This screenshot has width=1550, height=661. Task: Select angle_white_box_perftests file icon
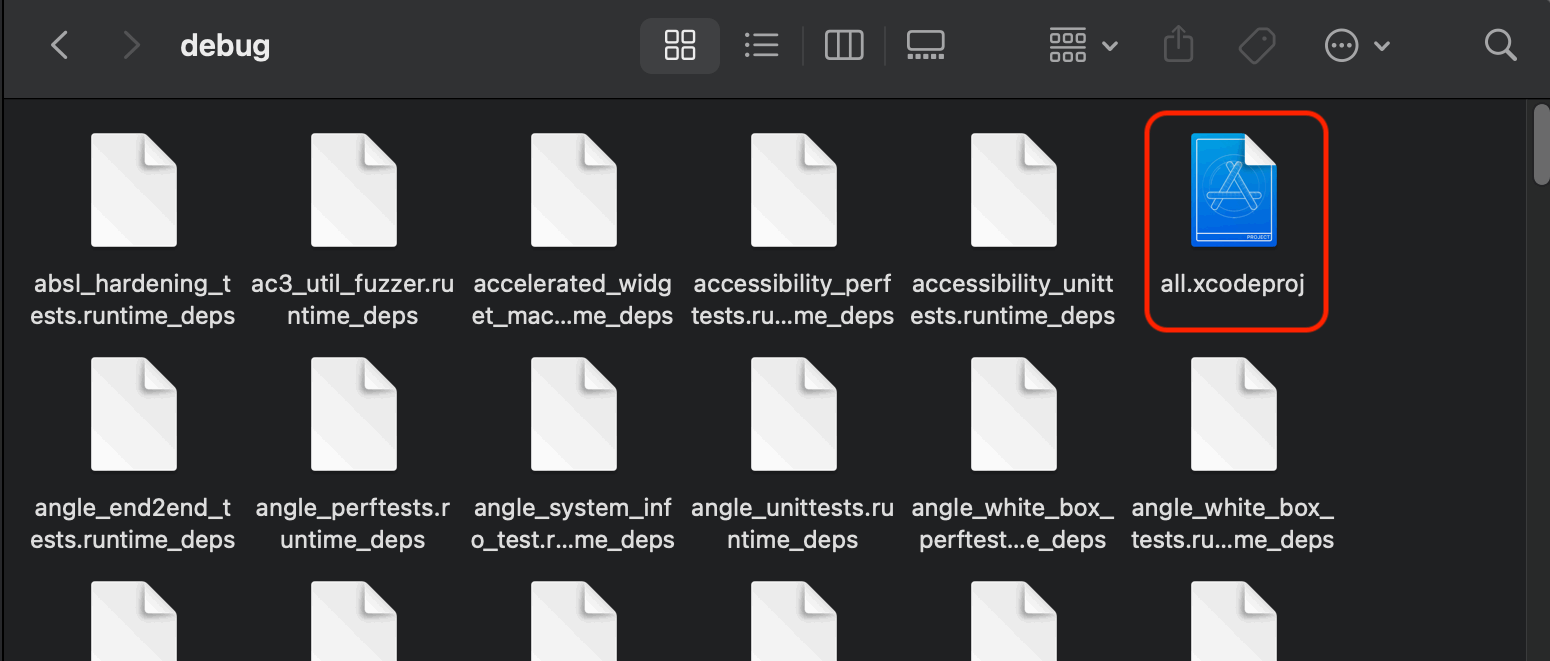[x=1014, y=414]
